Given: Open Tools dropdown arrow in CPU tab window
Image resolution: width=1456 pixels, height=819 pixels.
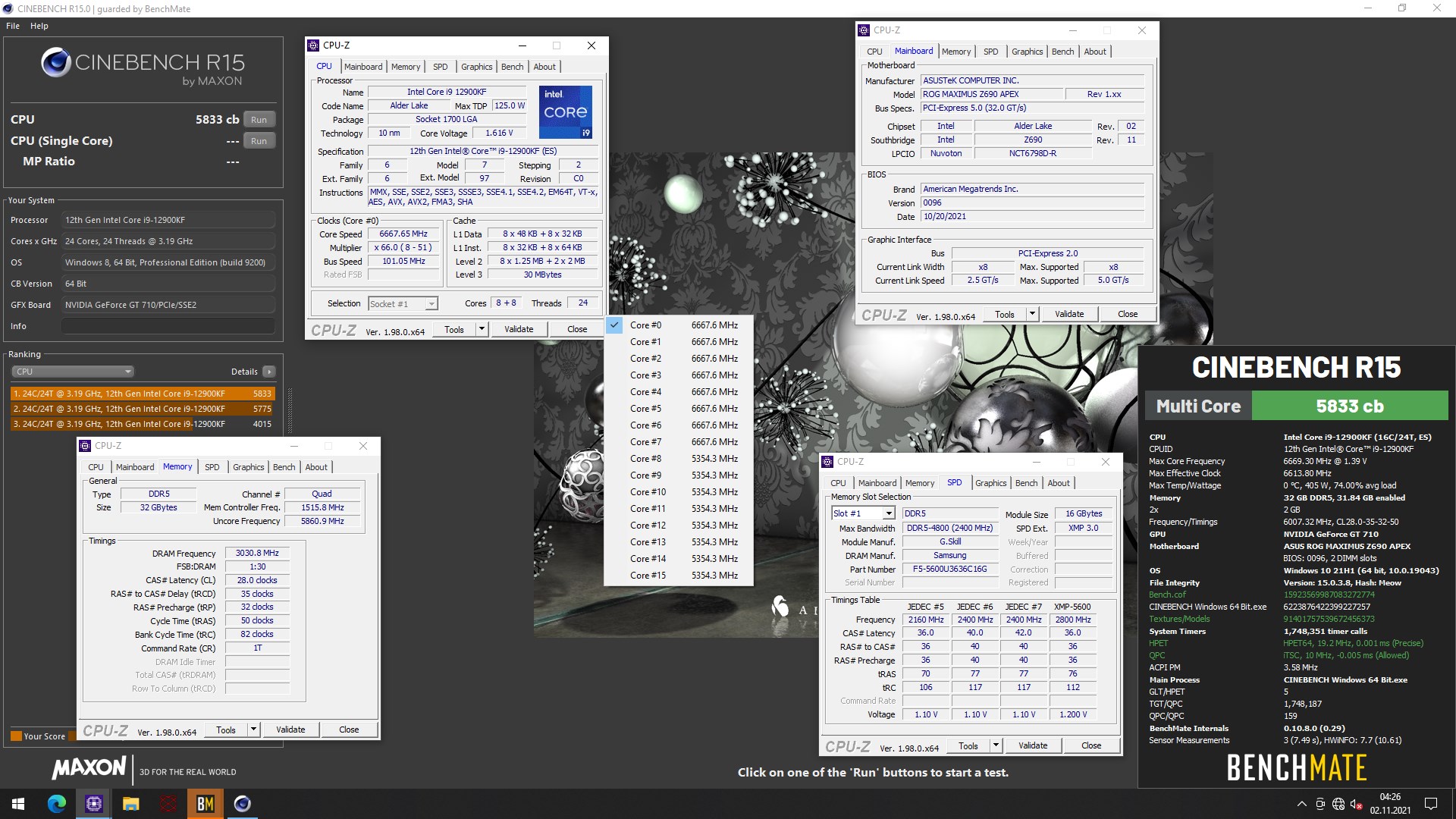Looking at the screenshot, I should pos(482,329).
